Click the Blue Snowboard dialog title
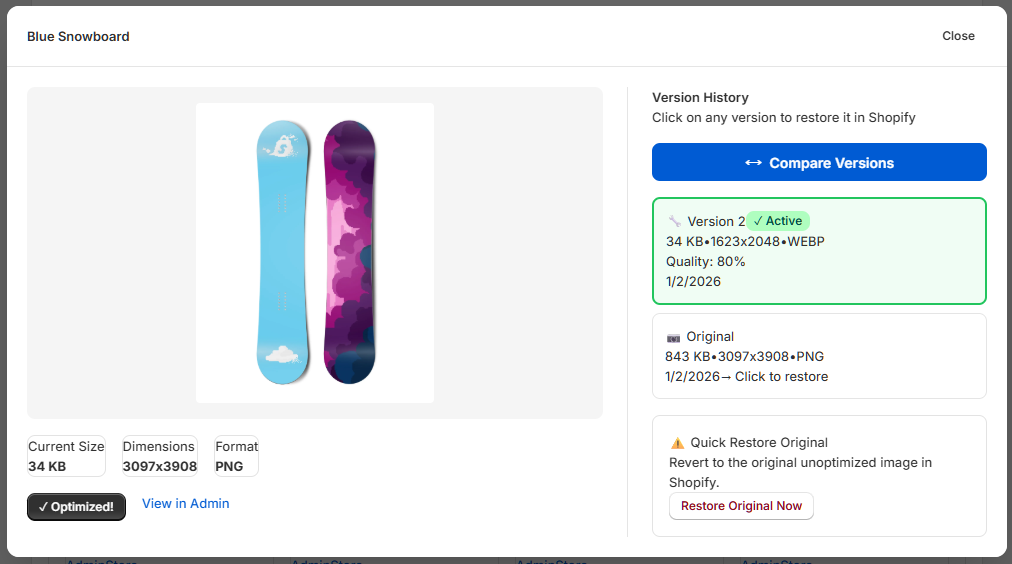The image size is (1012, 564). pyautogui.click(x=78, y=37)
